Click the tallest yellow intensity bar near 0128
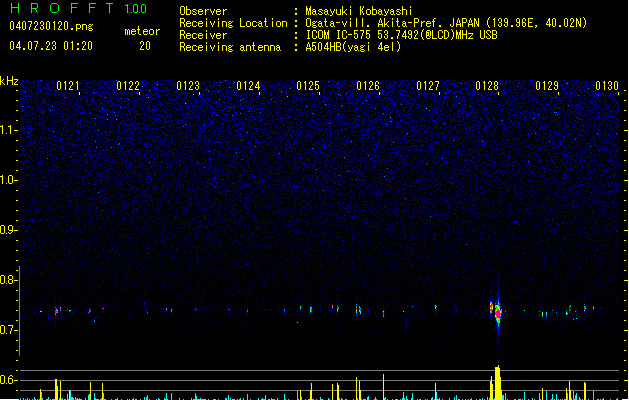The image size is (629, 400). click(x=497, y=382)
